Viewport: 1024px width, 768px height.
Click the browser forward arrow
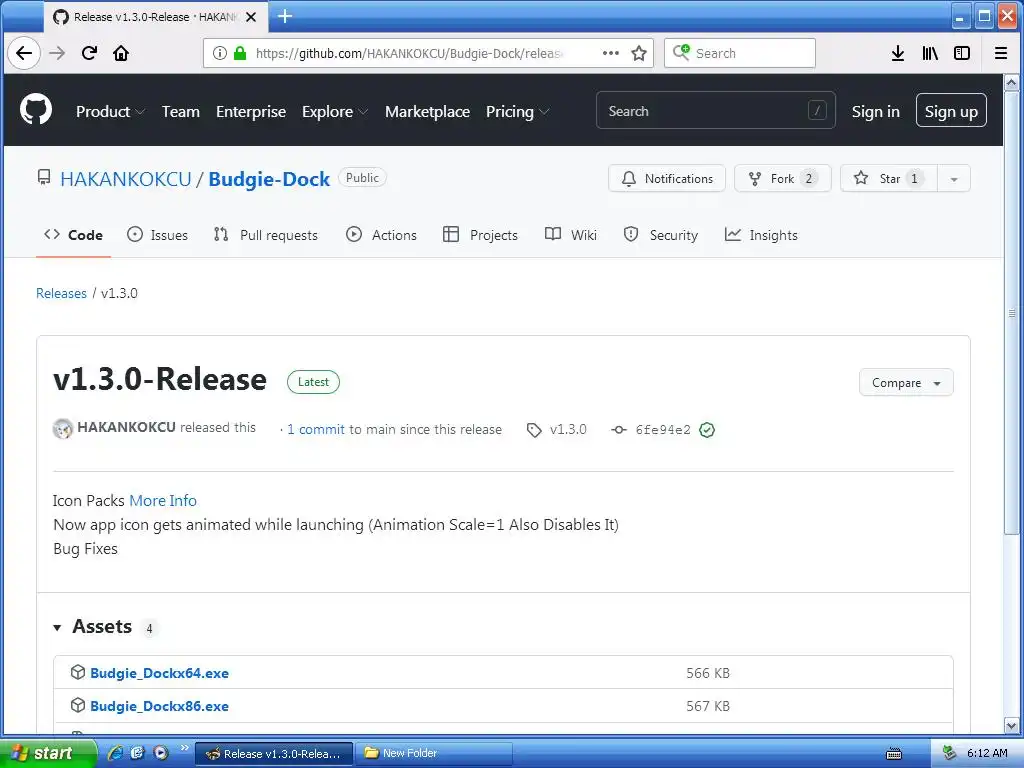pos(57,53)
